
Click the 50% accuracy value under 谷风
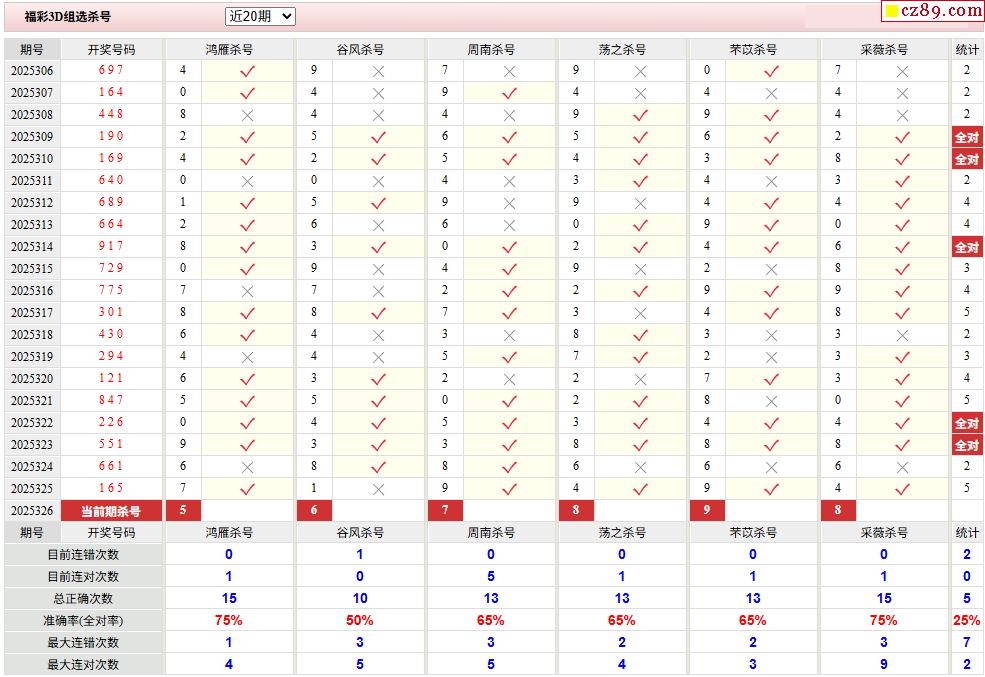coord(360,620)
